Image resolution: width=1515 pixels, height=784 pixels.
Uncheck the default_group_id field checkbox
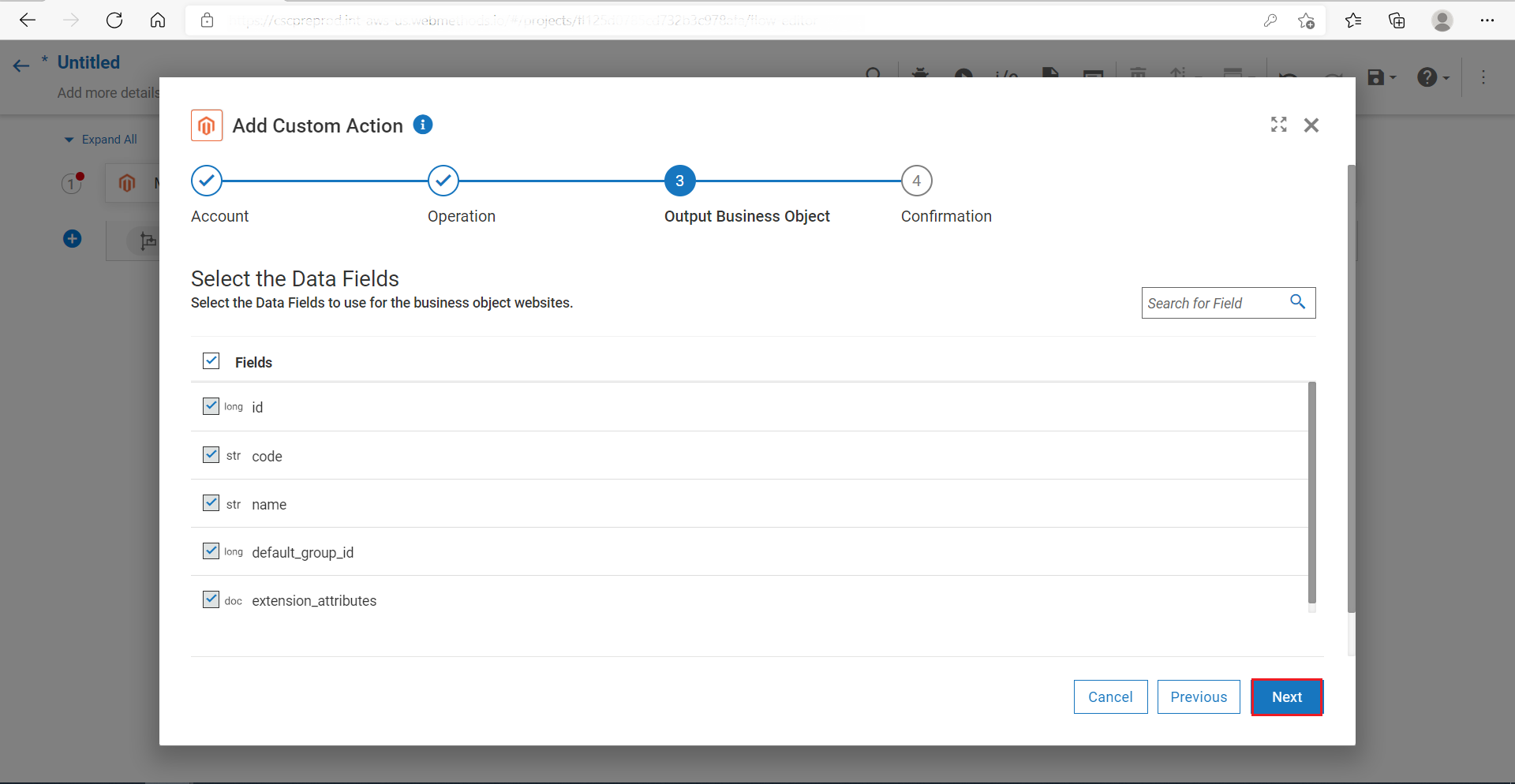[211, 551]
